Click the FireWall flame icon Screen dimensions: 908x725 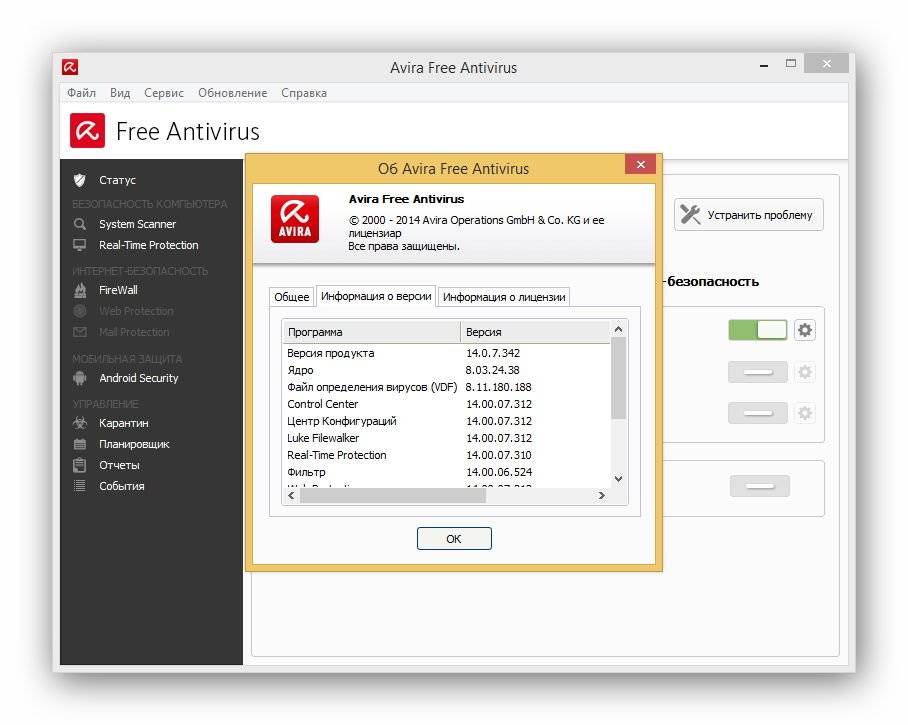tap(80, 290)
